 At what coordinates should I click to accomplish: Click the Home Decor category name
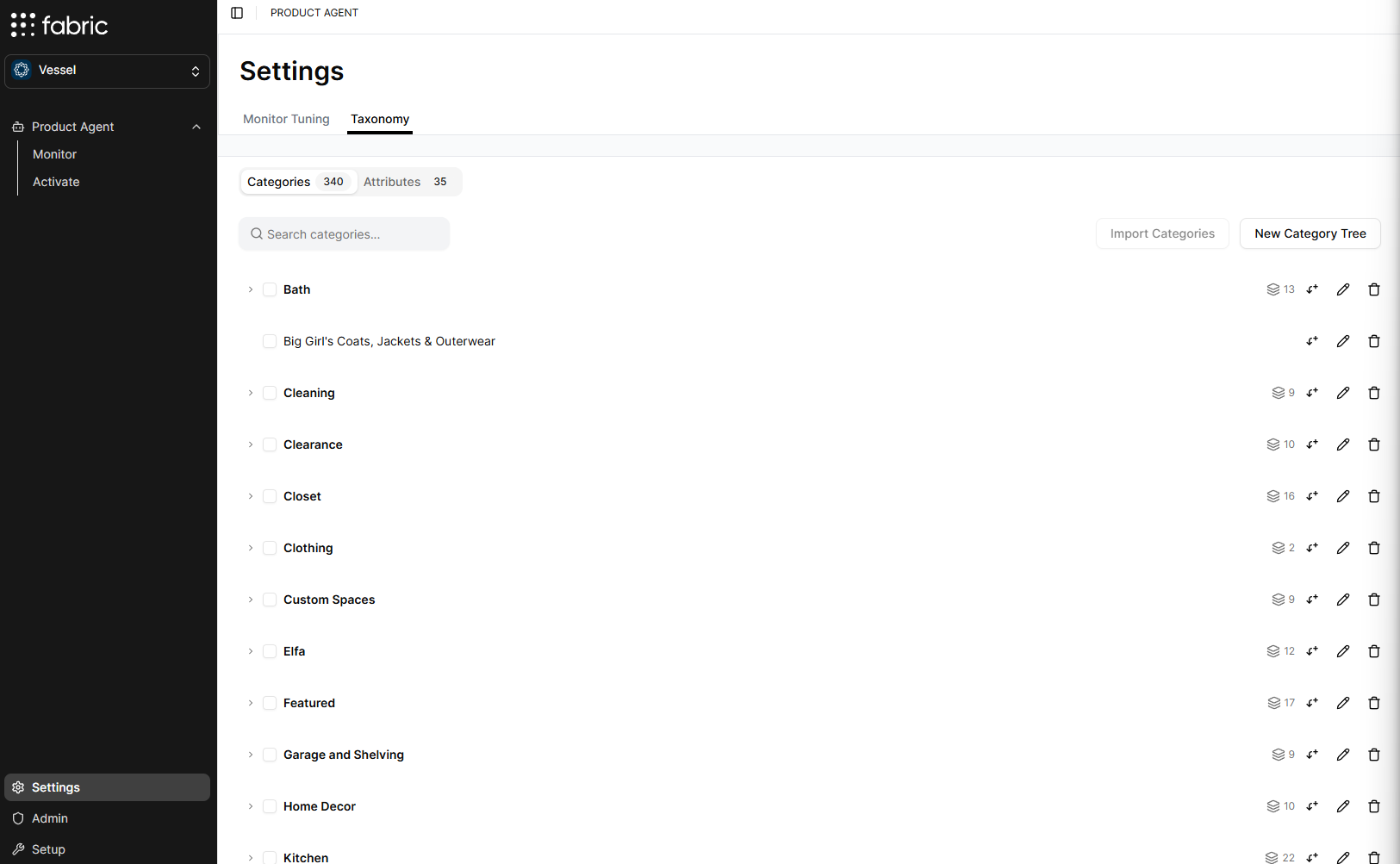320,806
